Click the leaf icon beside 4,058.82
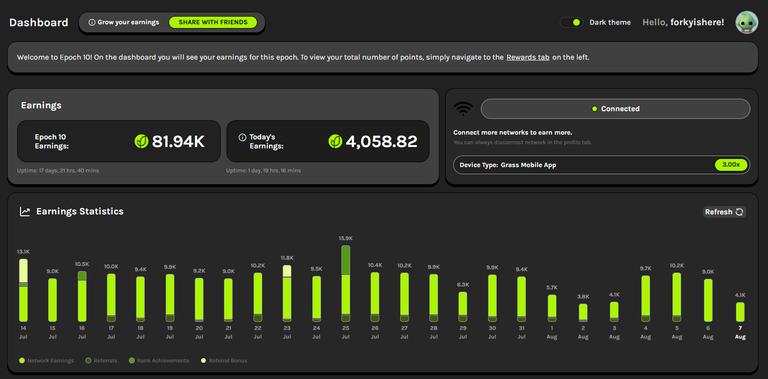Image resolution: width=768 pixels, height=379 pixels. pos(335,142)
